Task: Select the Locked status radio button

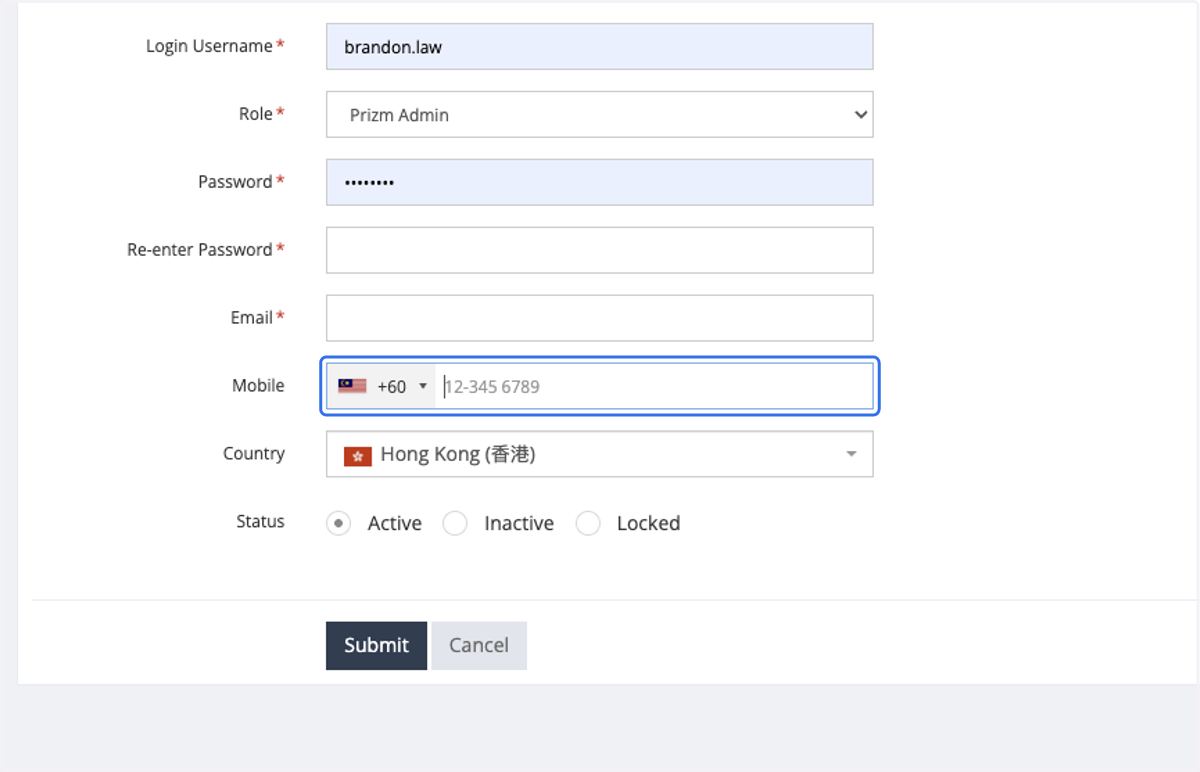Action: coord(588,523)
